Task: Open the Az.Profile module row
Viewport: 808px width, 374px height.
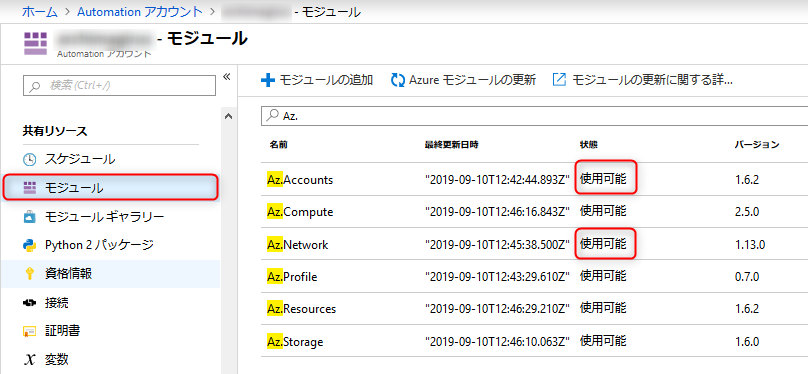Action: (534, 277)
